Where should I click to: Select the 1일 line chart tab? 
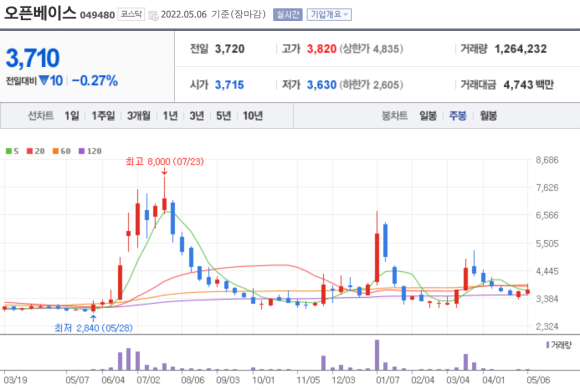pyautogui.click(x=72, y=116)
